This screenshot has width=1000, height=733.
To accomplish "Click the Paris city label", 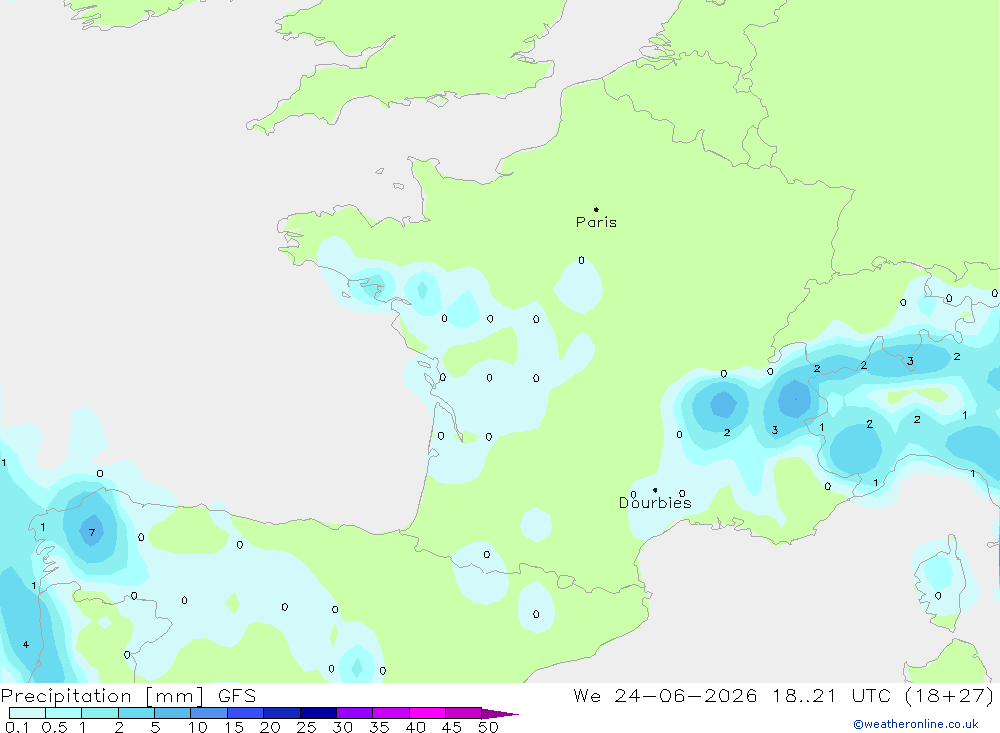I will pos(596,222).
